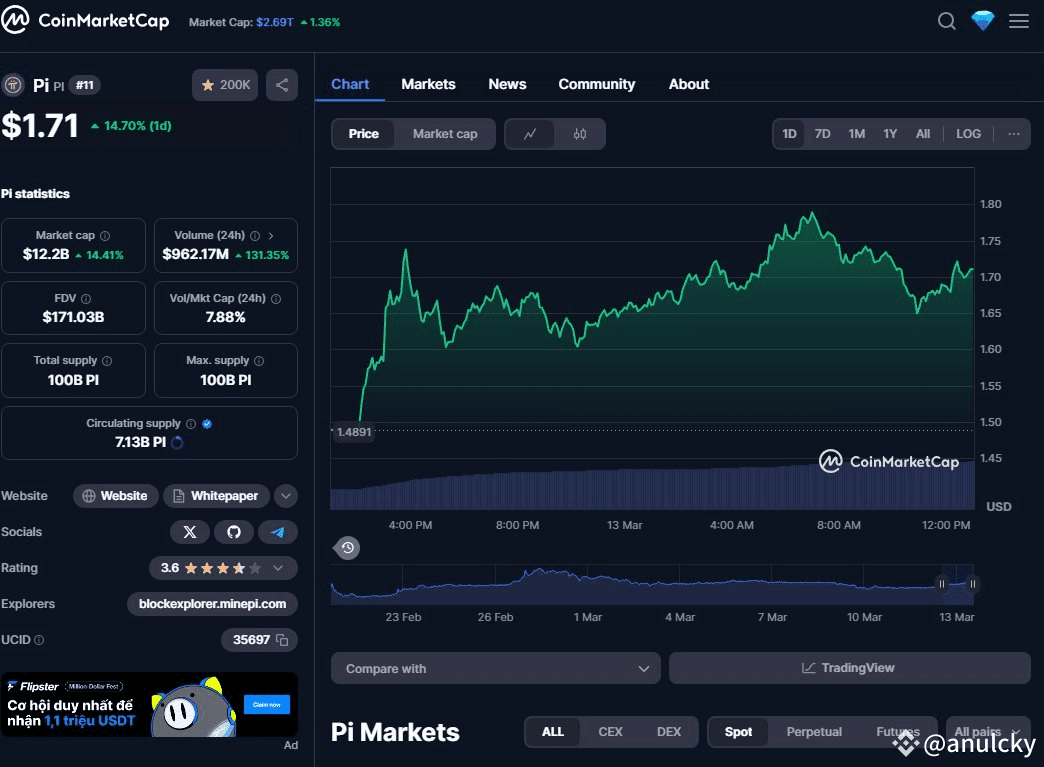The width and height of the screenshot is (1044, 767).
Task: Click the circulating supply progress ring
Action: point(177,443)
